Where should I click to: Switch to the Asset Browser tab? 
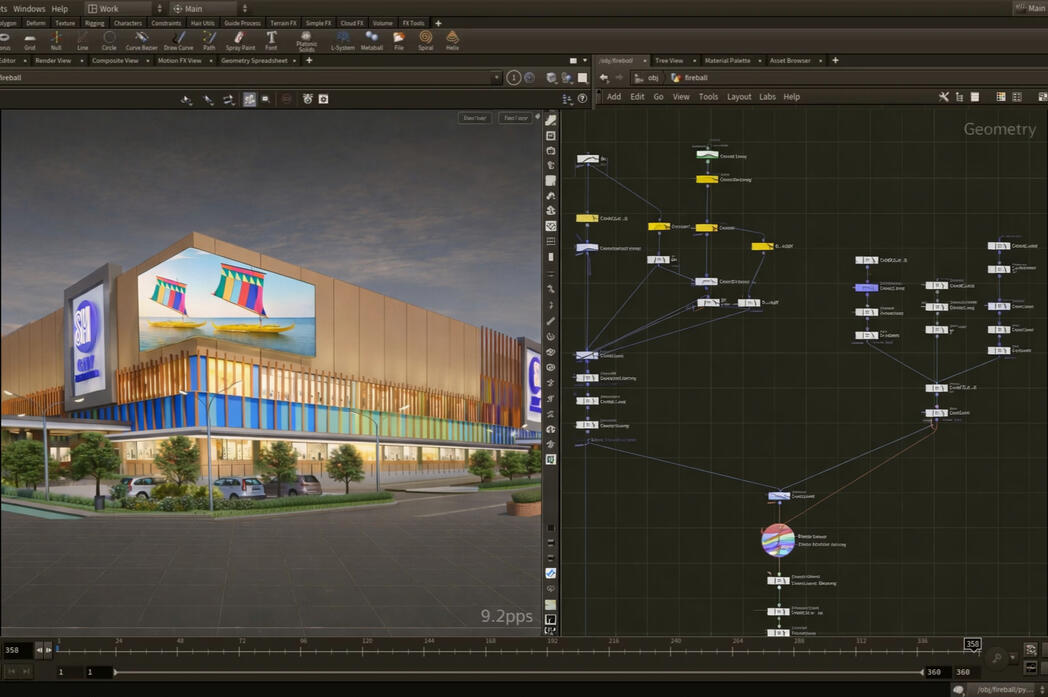(x=789, y=61)
